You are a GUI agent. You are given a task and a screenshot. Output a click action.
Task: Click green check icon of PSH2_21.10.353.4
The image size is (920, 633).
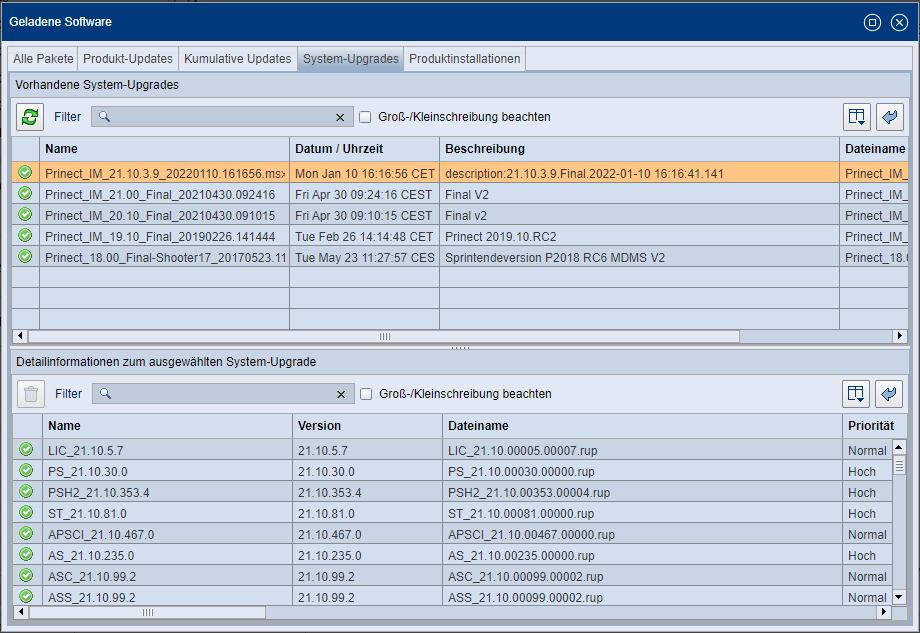26,492
